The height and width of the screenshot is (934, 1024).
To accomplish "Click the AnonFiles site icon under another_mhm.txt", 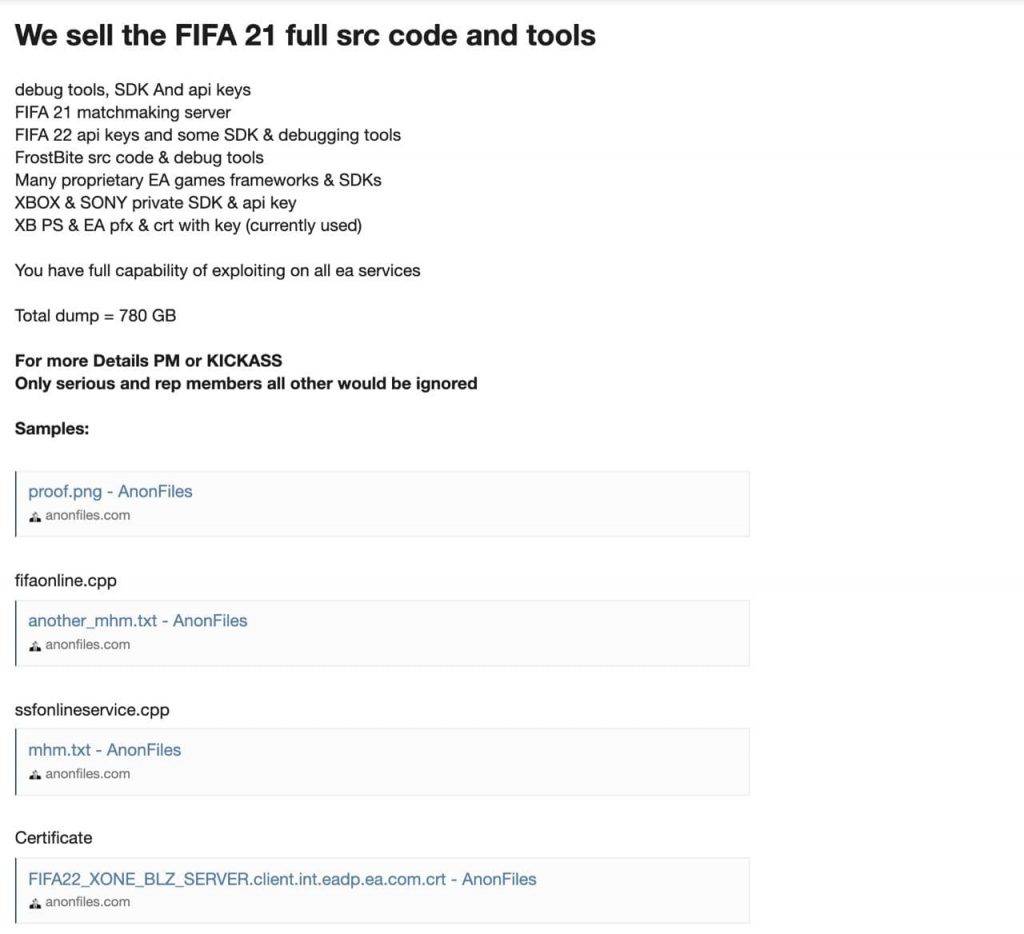I will click(35, 646).
